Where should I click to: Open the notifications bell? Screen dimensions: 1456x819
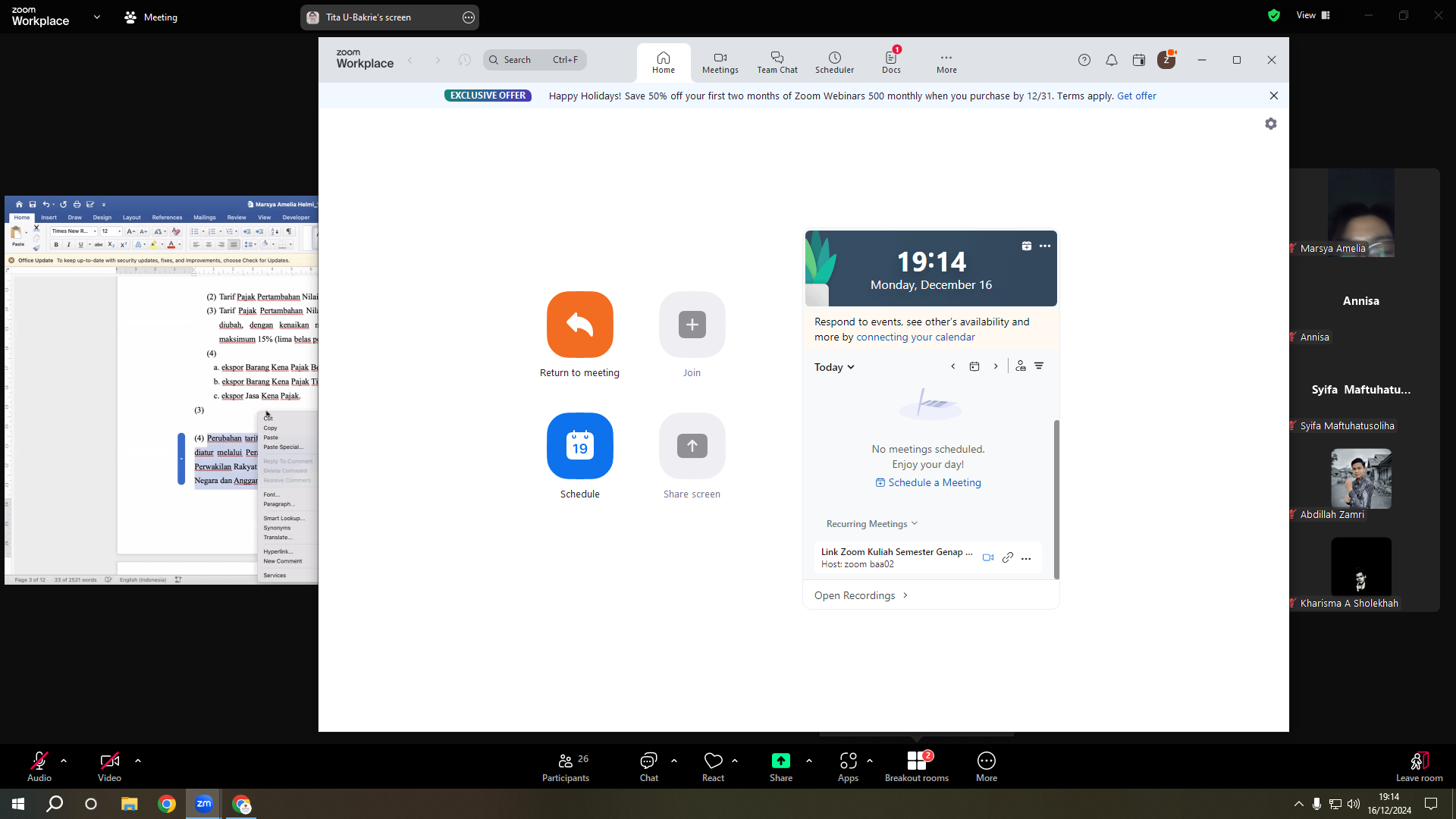(x=1112, y=60)
